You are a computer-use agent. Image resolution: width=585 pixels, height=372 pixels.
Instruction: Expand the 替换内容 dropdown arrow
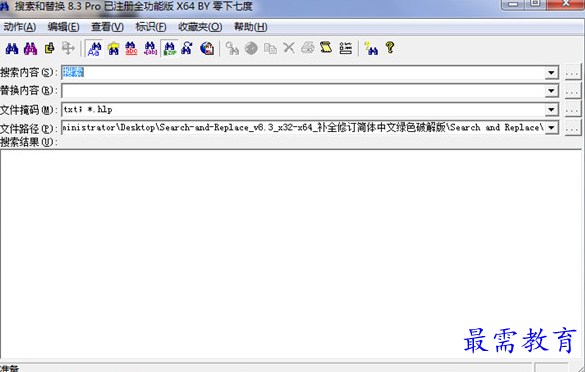[x=551, y=91]
